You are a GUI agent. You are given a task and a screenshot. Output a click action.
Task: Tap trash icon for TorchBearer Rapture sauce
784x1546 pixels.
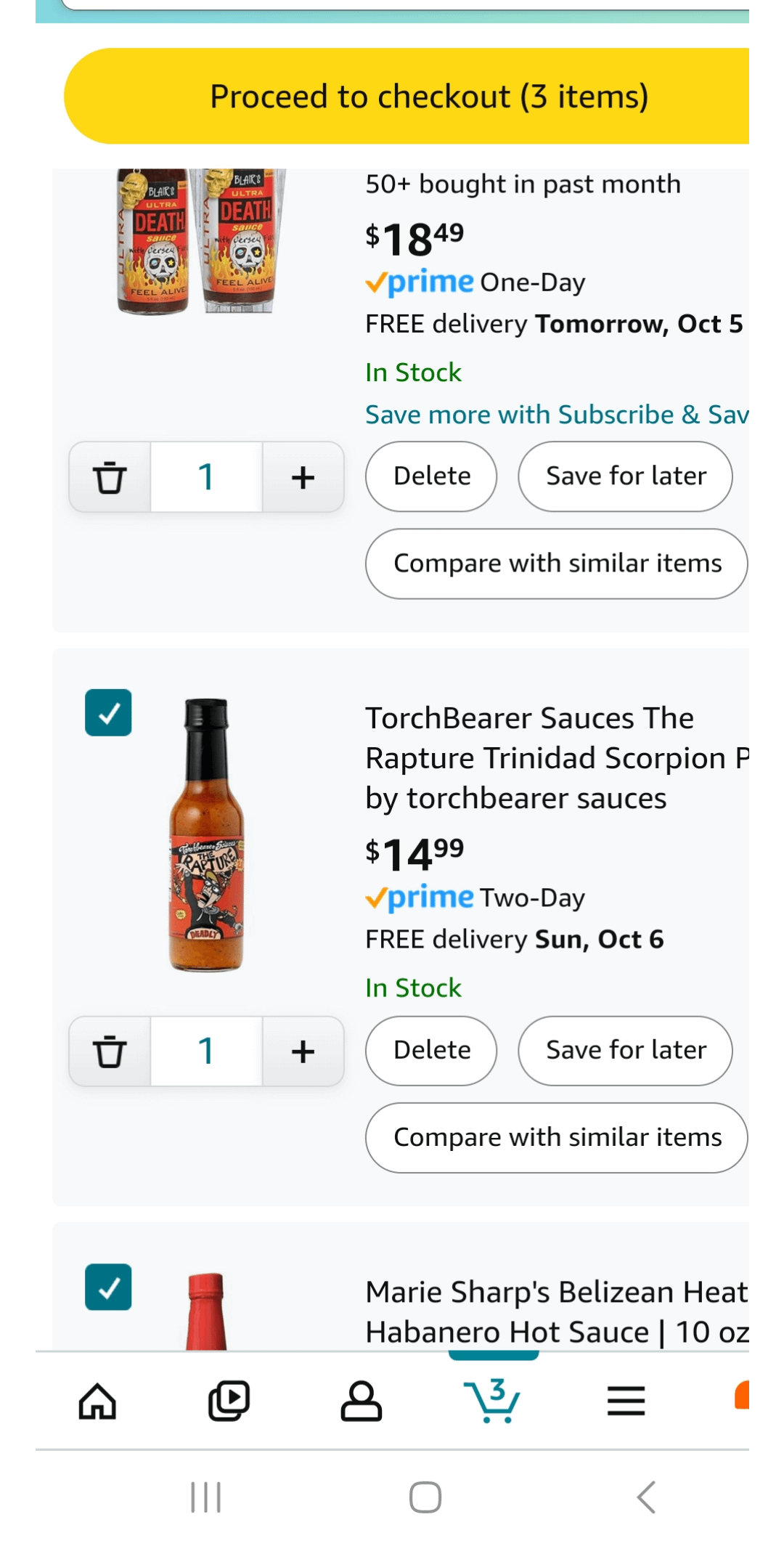[110, 1051]
